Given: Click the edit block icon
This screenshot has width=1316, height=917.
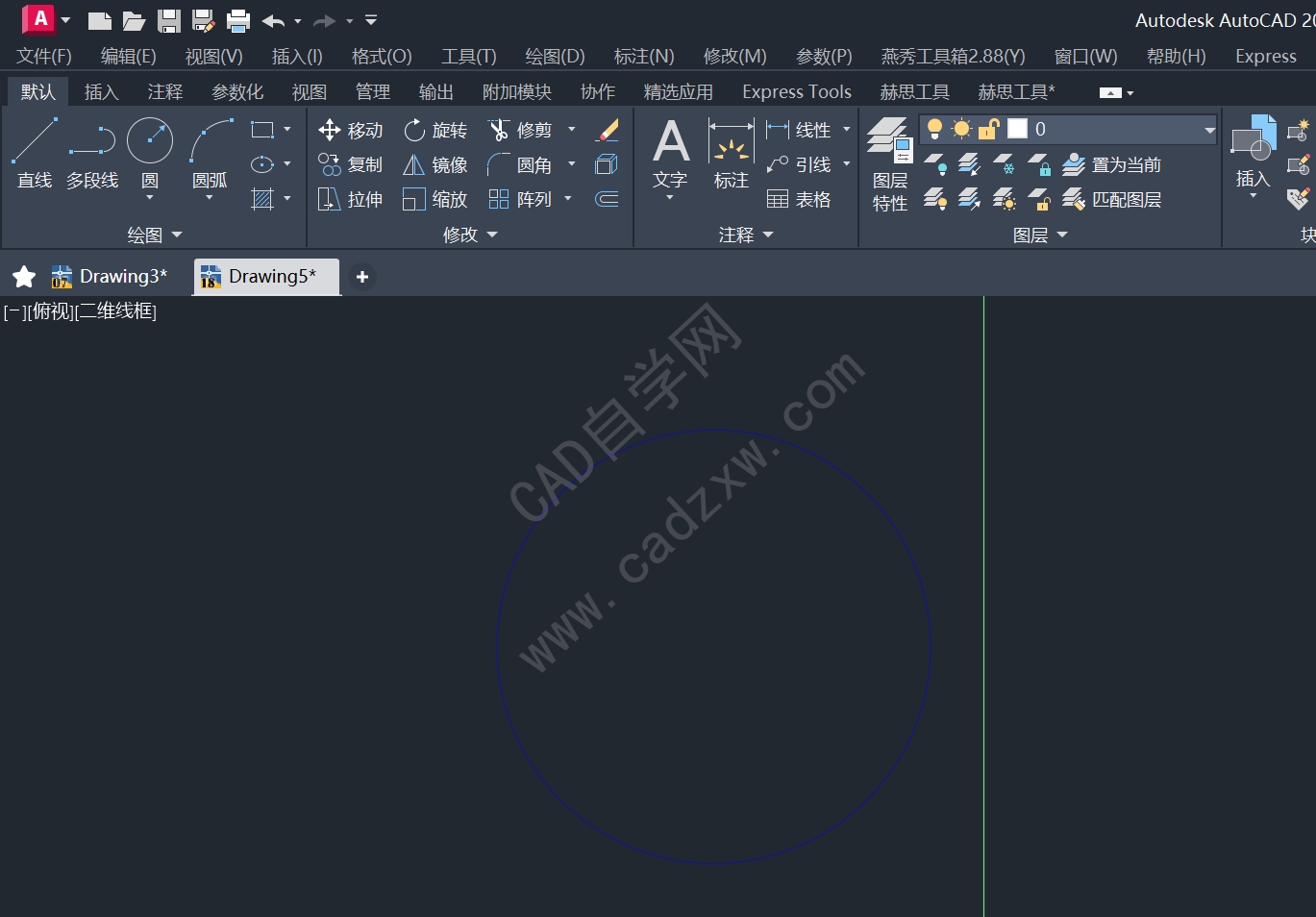Looking at the screenshot, I should click(1299, 164).
